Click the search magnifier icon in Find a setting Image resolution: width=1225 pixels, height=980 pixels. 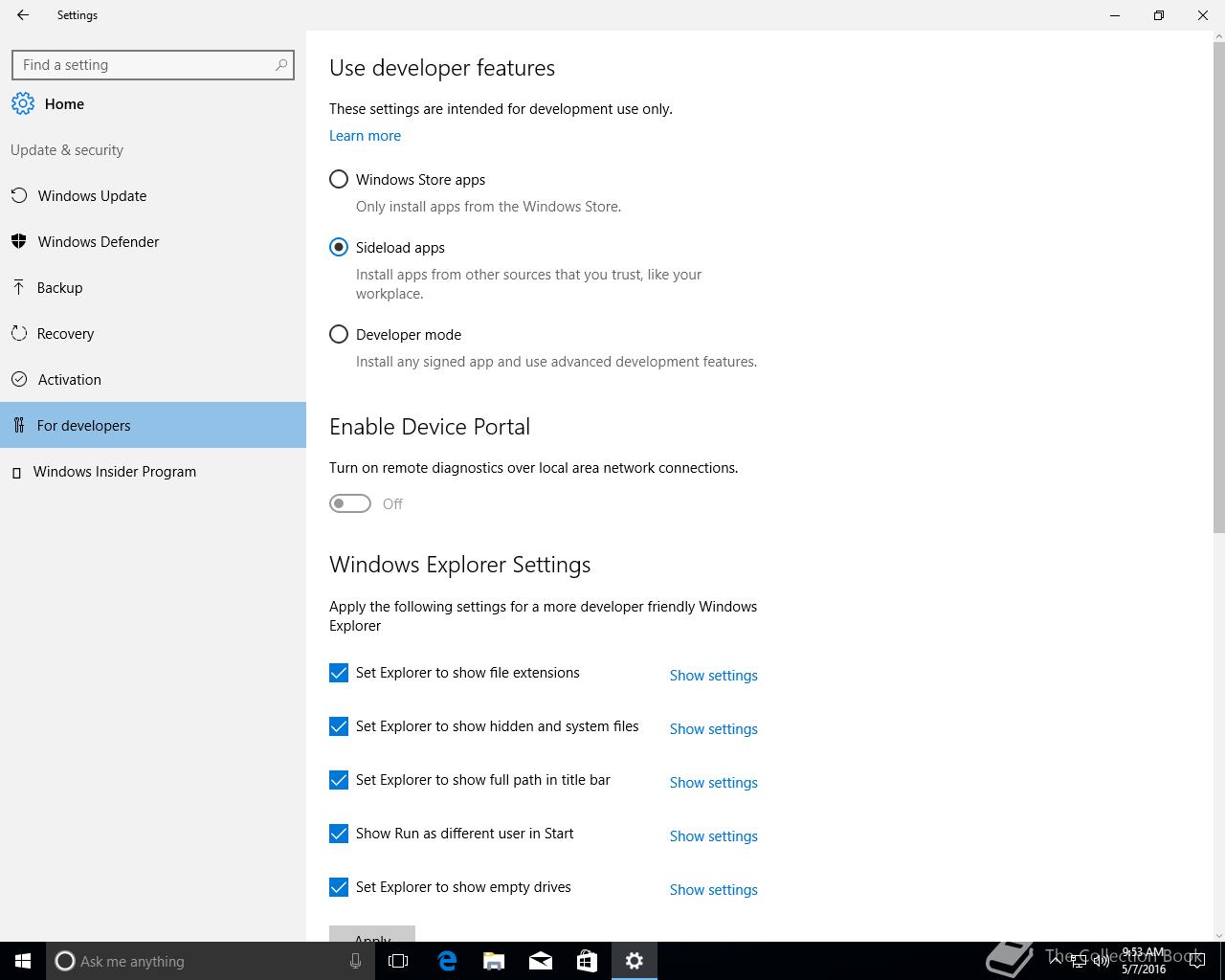click(x=281, y=65)
